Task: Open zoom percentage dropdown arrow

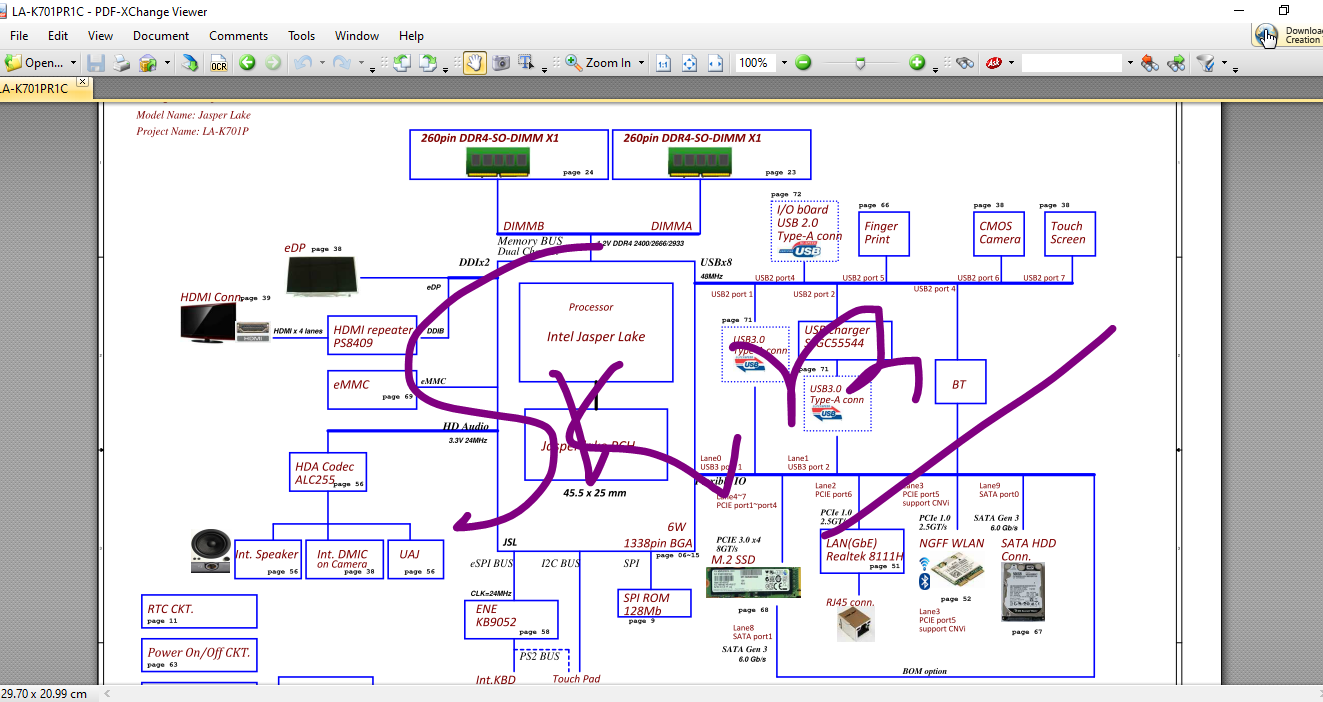Action: [x=784, y=62]
